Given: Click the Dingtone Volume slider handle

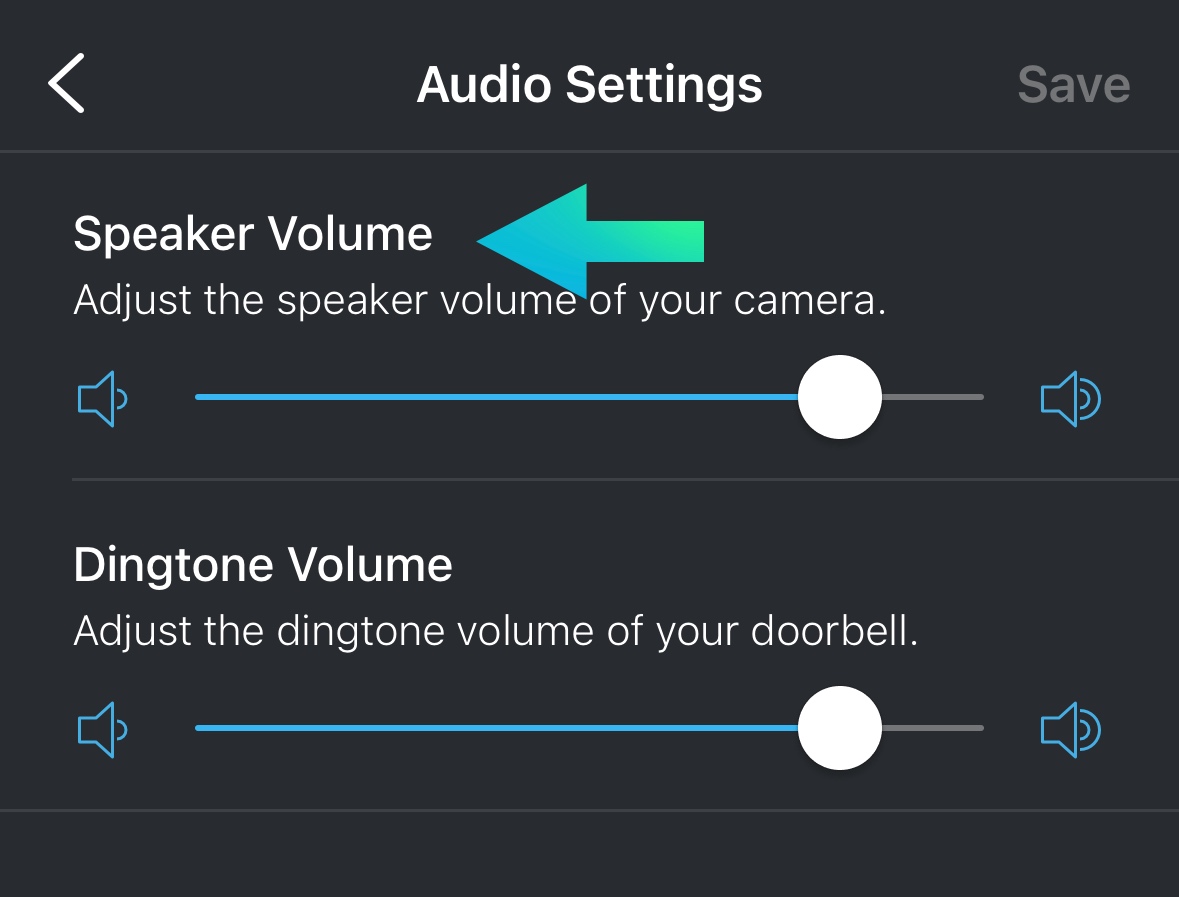Looking at the screenshot, I should pyautogui.click(x=840, y=728).
